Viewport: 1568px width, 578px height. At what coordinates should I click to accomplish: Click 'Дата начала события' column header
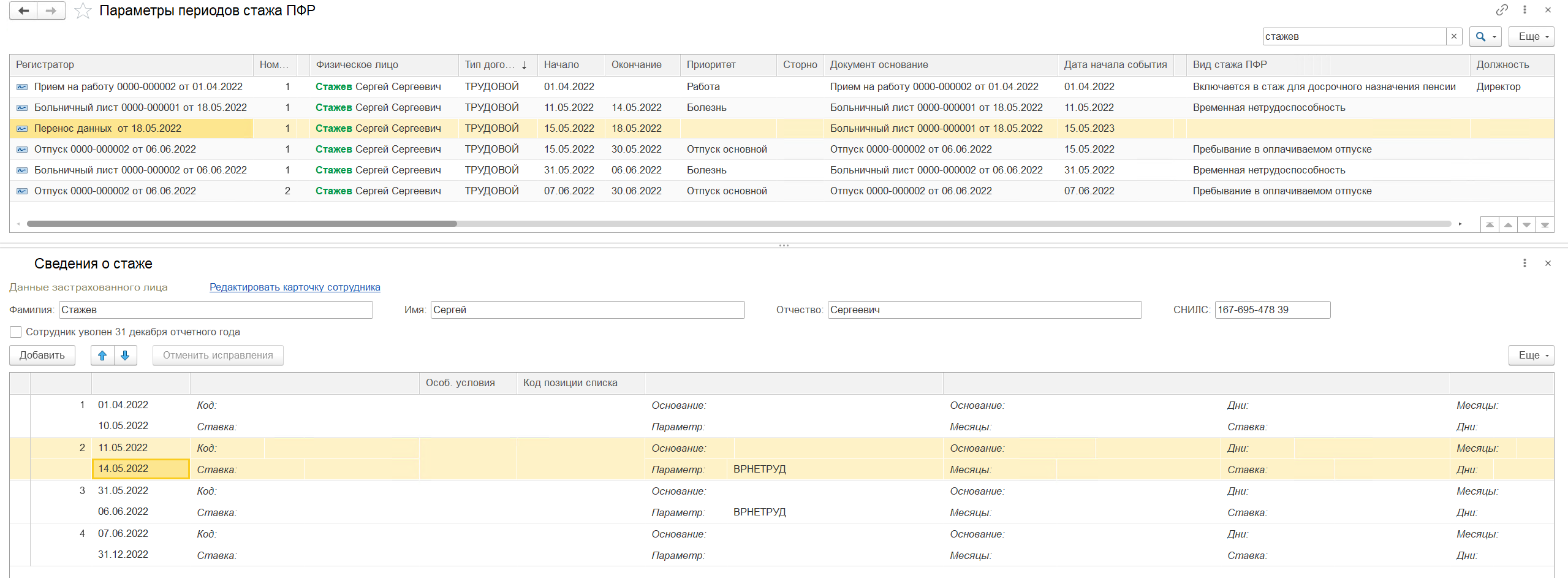[x=1116, y=65]
